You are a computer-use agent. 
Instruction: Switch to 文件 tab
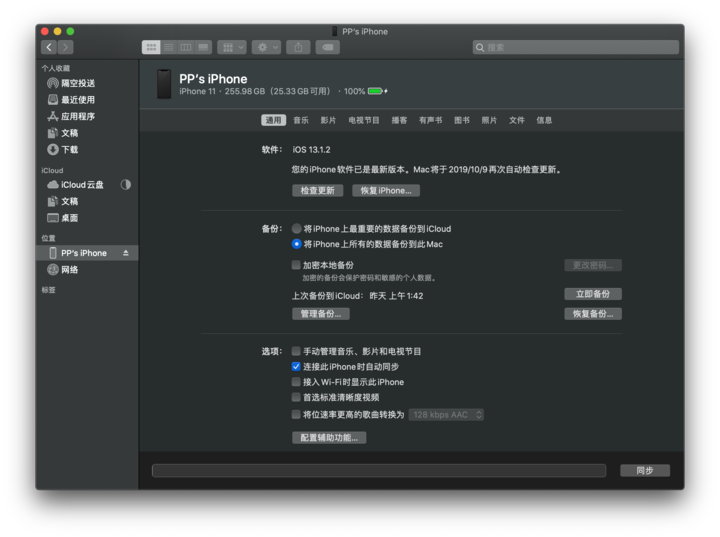(517, 120)
